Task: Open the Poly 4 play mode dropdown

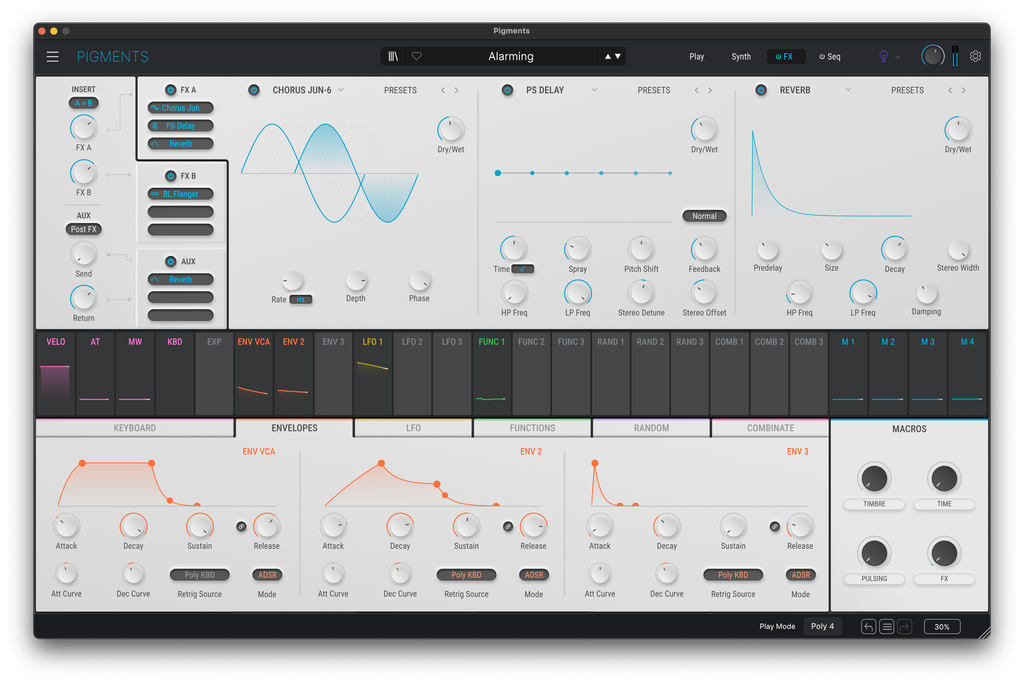Action: 822,626
